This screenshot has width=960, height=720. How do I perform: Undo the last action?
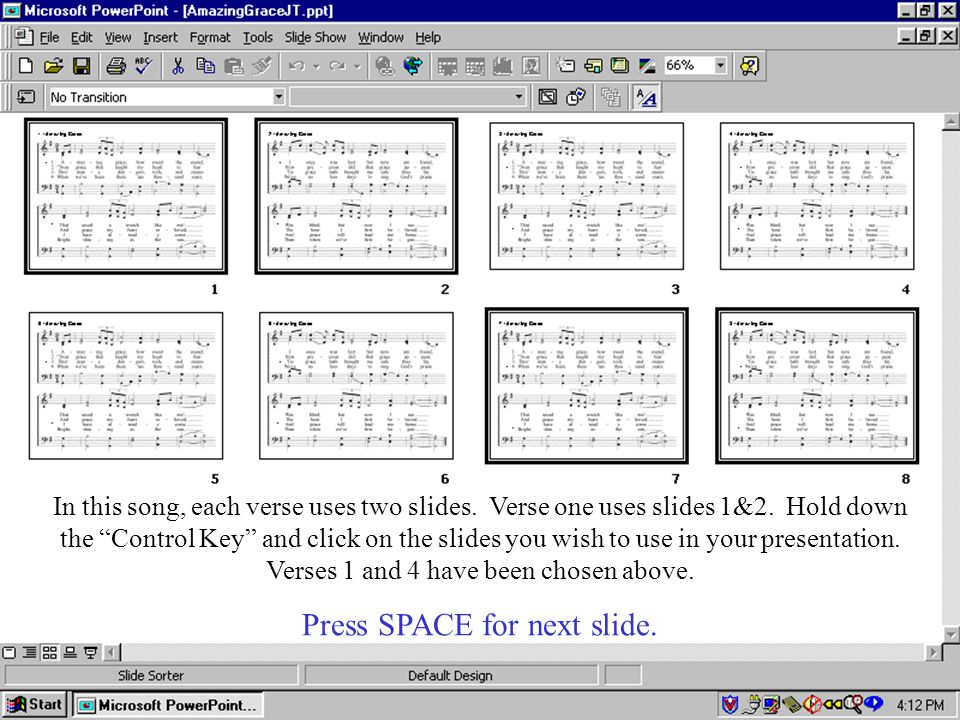click(x=297, y=66)
